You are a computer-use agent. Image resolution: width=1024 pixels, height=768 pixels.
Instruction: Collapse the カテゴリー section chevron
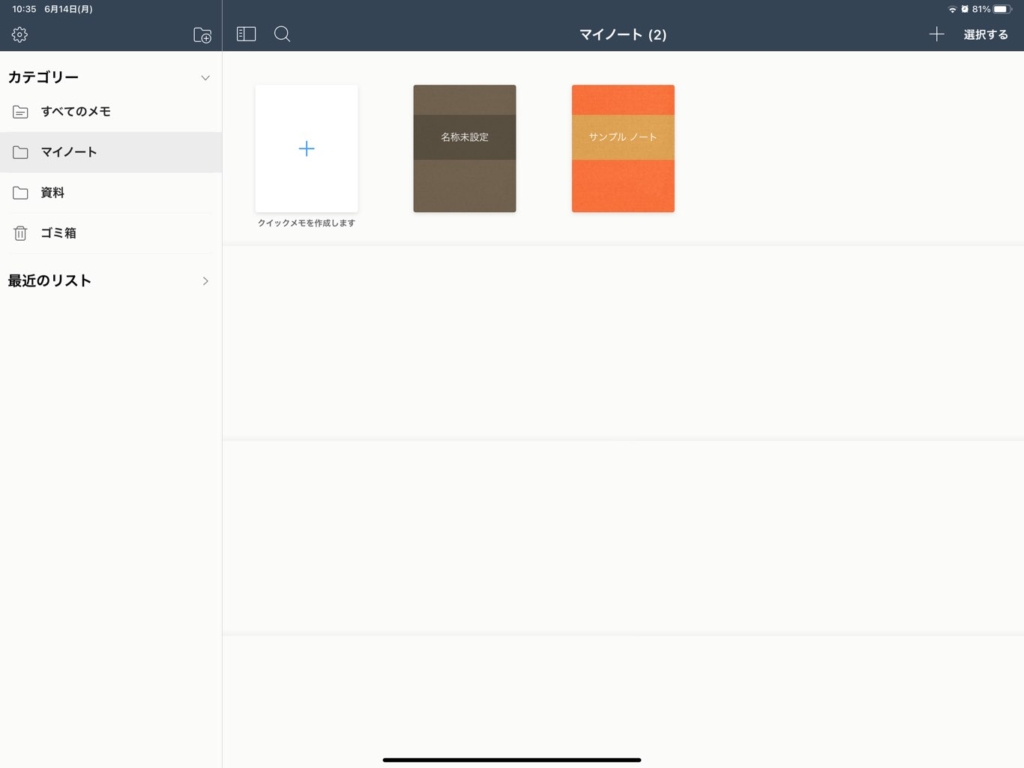coord(205,78)
